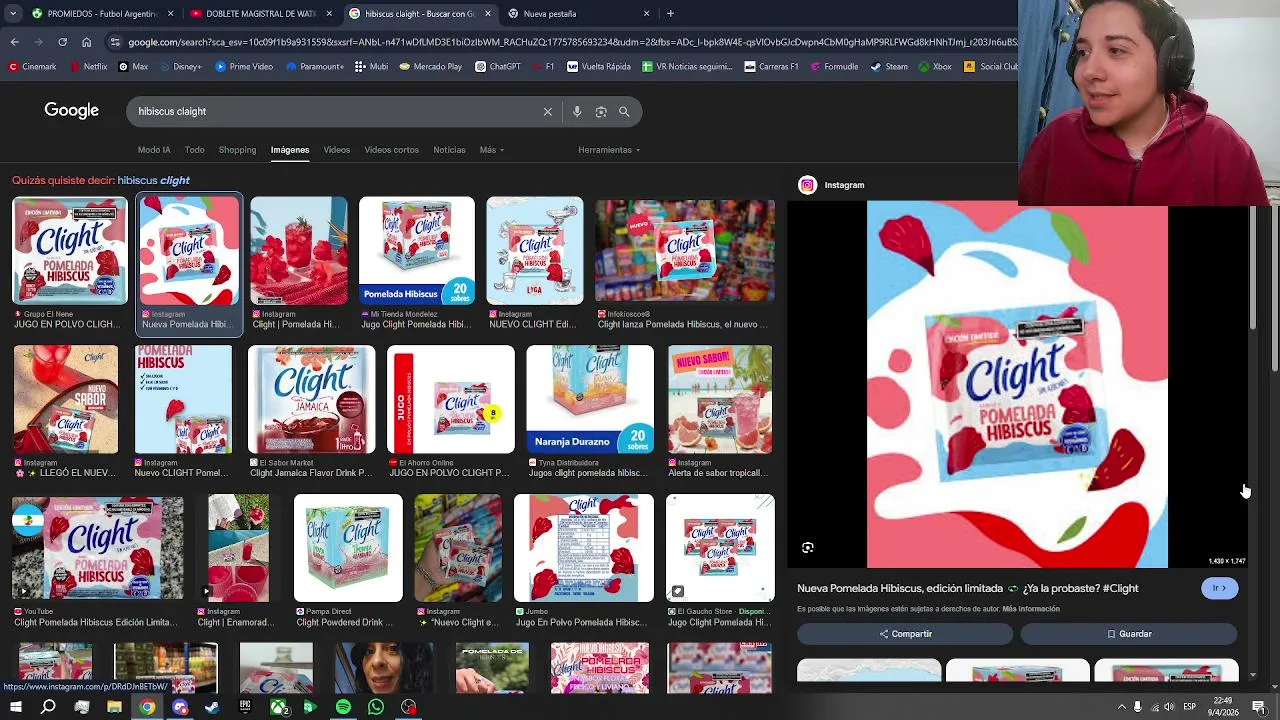
Task: Close the Nueva pestaña tab
Action: pos(646,14)
